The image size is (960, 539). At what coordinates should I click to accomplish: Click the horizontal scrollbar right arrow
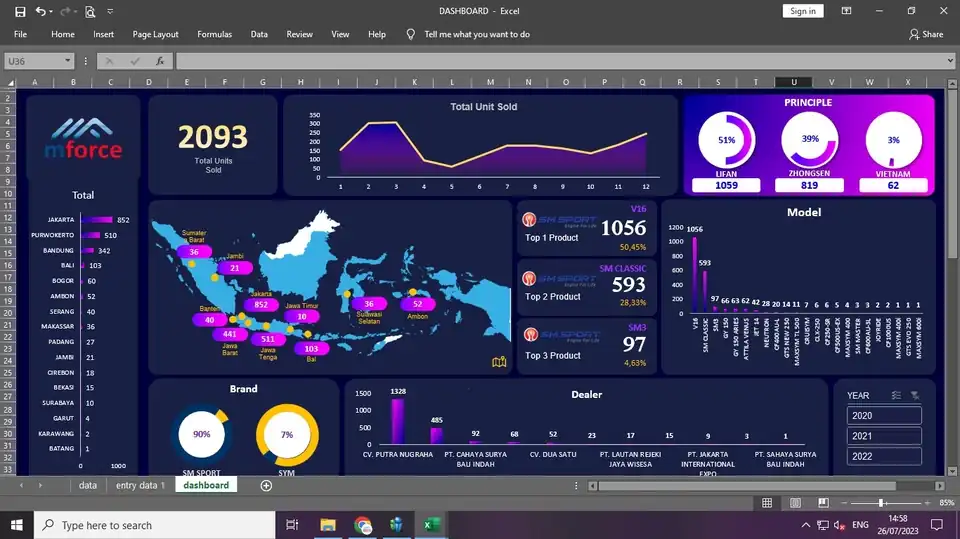tap(940, 486)
